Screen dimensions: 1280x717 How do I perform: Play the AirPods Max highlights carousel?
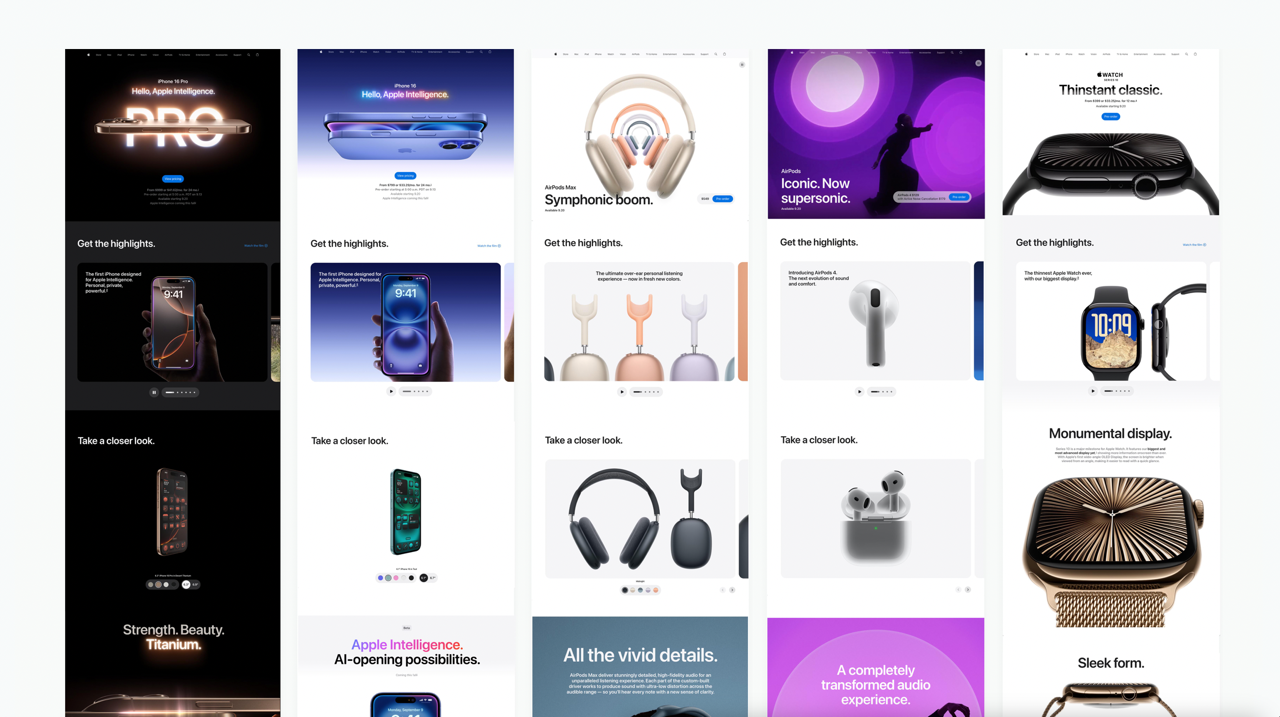point(622,392)
